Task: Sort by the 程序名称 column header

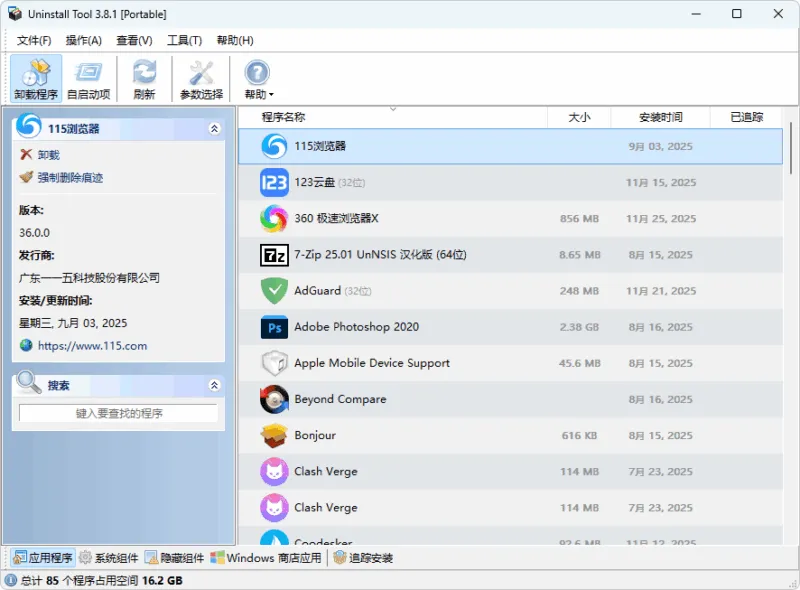Action: coord(393,117)
